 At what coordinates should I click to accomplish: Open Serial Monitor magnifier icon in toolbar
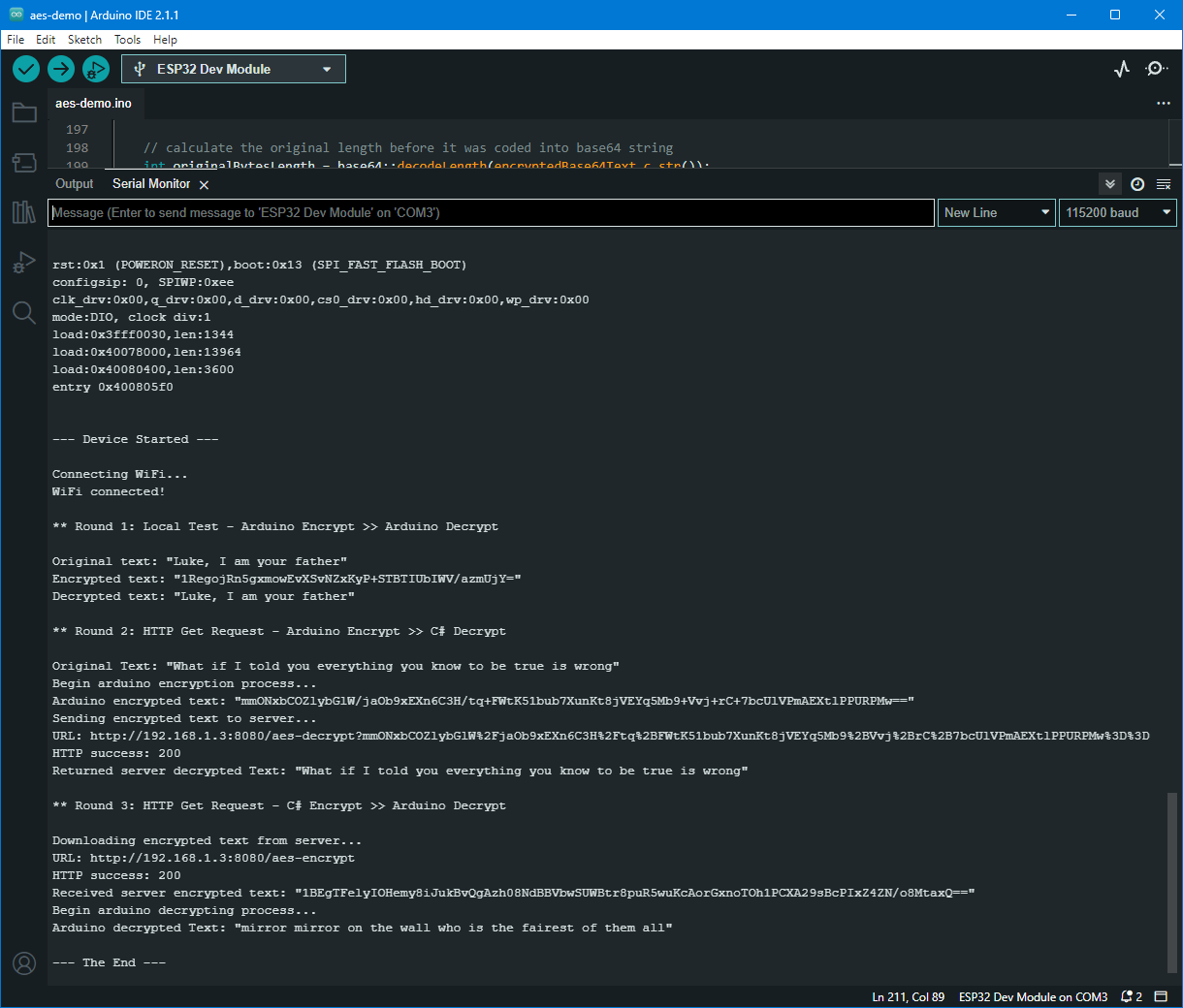[x=1156, y=69]
